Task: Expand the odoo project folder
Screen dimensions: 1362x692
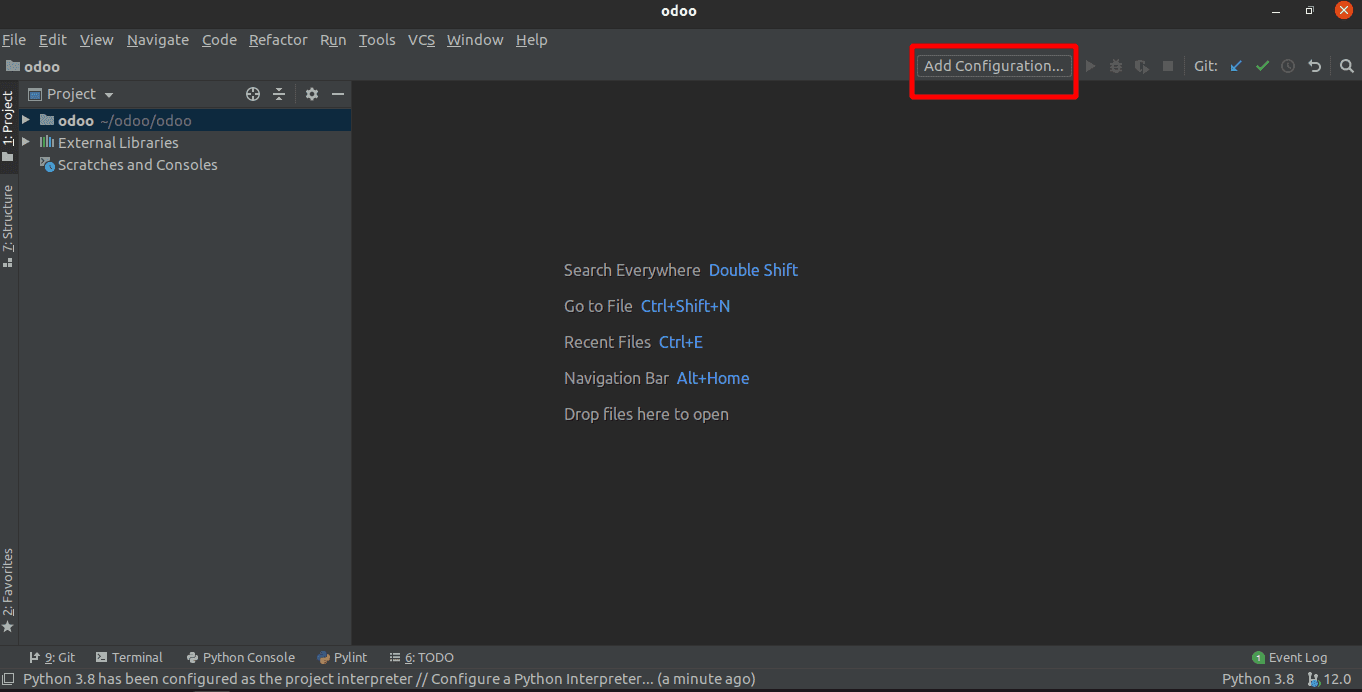Action: (x=25, y=120)
